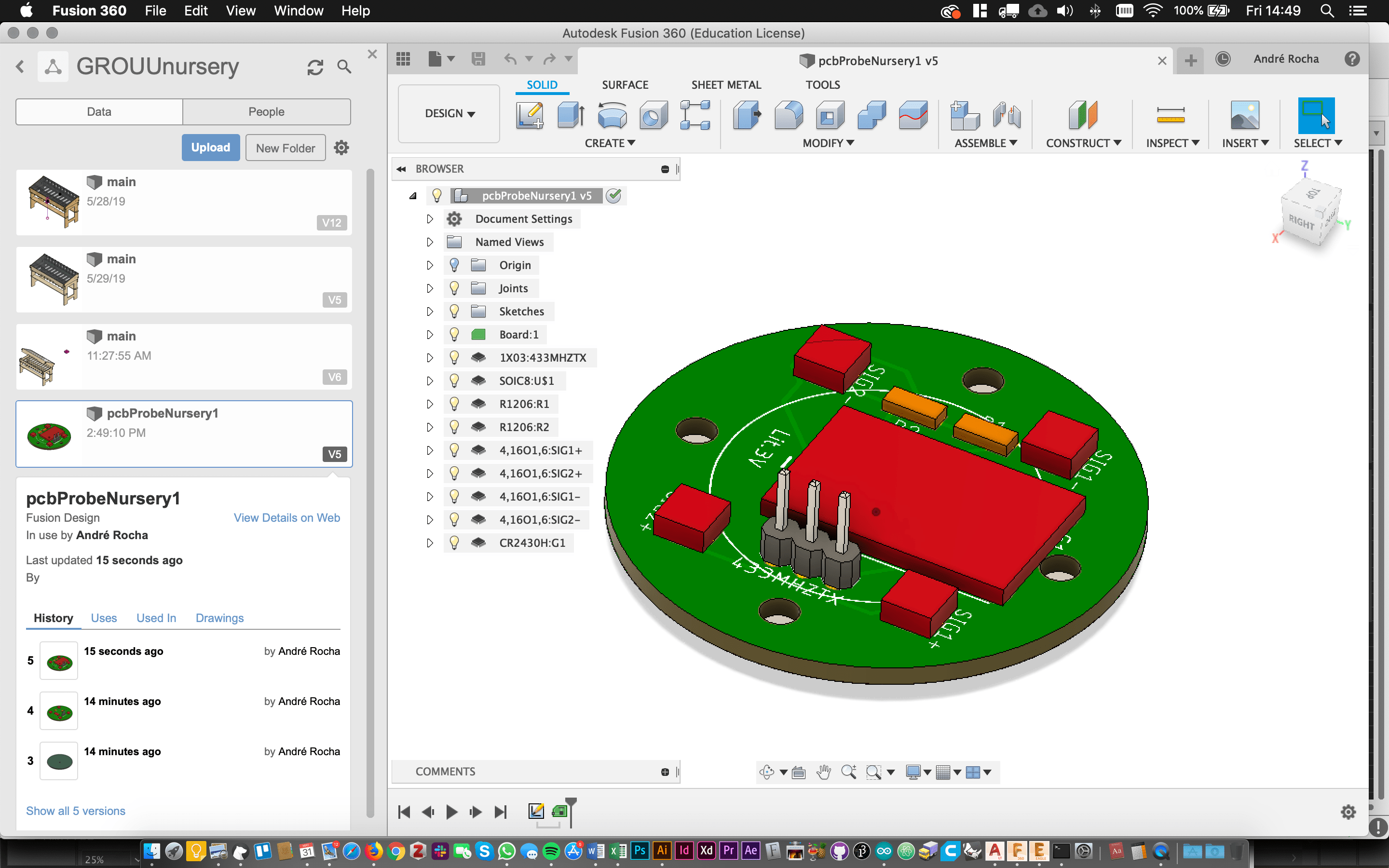Click the Undo arrow
The height and width of the screenshot is (868, 1389).
510,58
